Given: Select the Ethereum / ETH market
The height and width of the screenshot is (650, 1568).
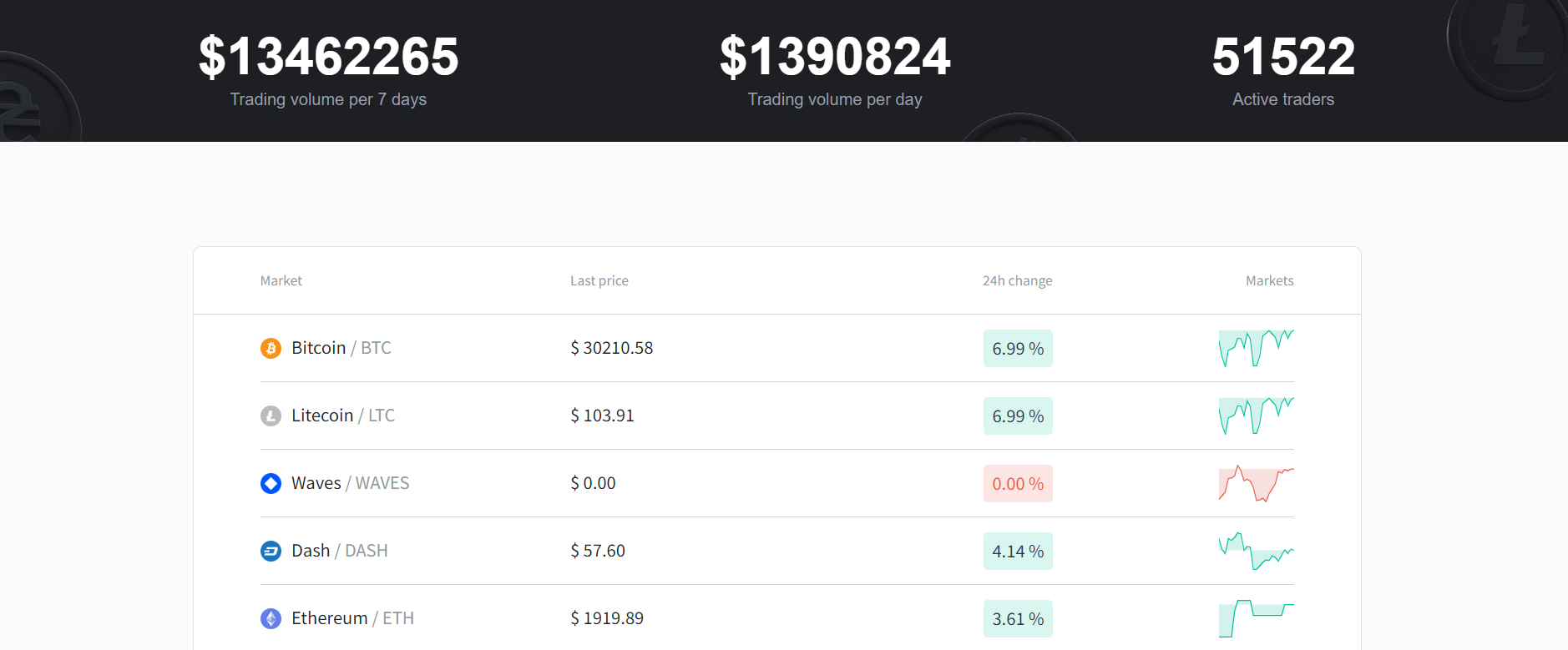Looking at the screenshot, I should point(352,618).
